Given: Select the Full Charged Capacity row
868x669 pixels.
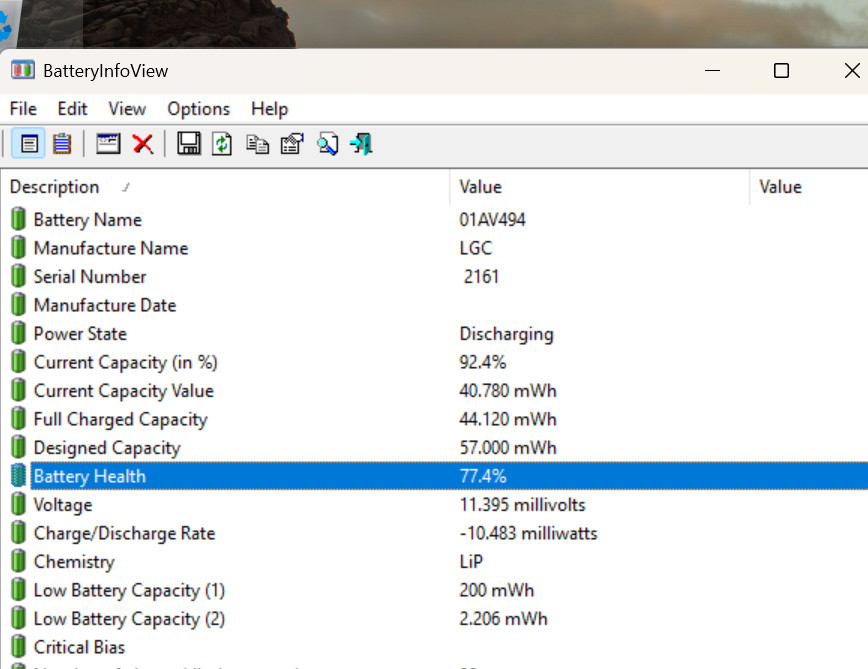Looking at the screenshot, I should 120,419.
